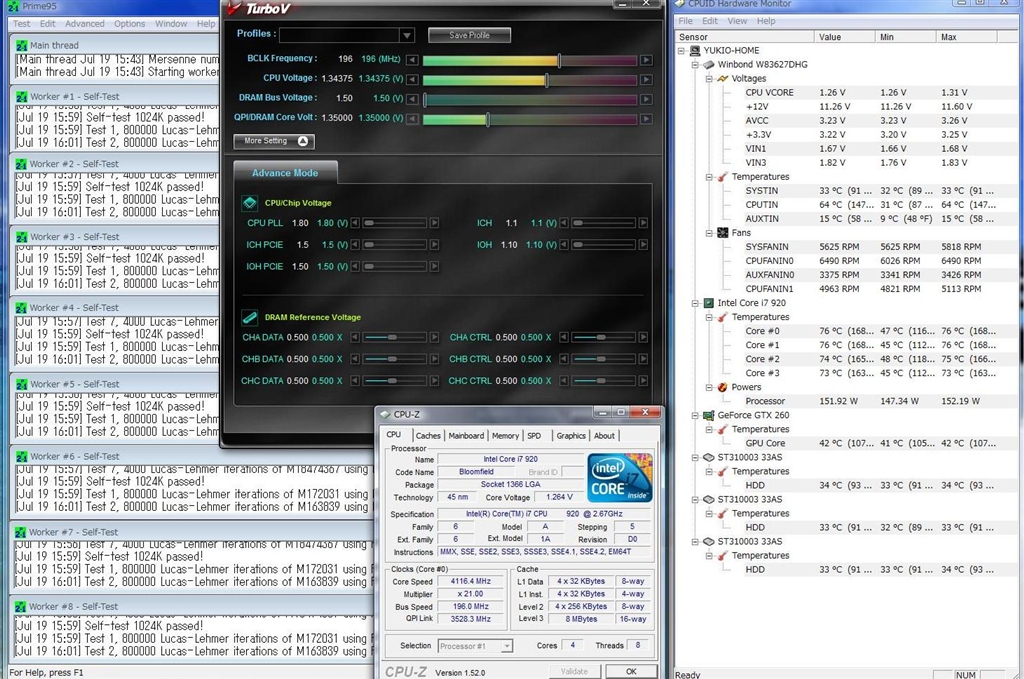
Task: Click the DRAM Reference Voltage icon
Action: point(249,317)
